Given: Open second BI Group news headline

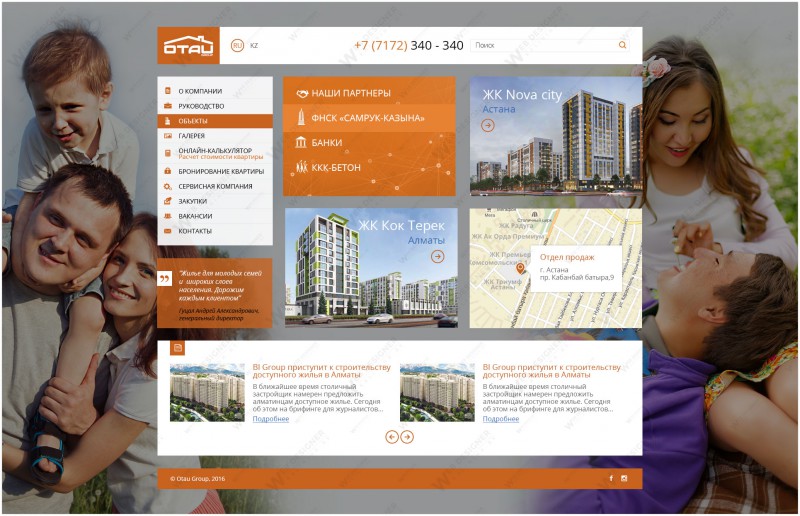Looking at the screenshot, I should coord(552,371).
